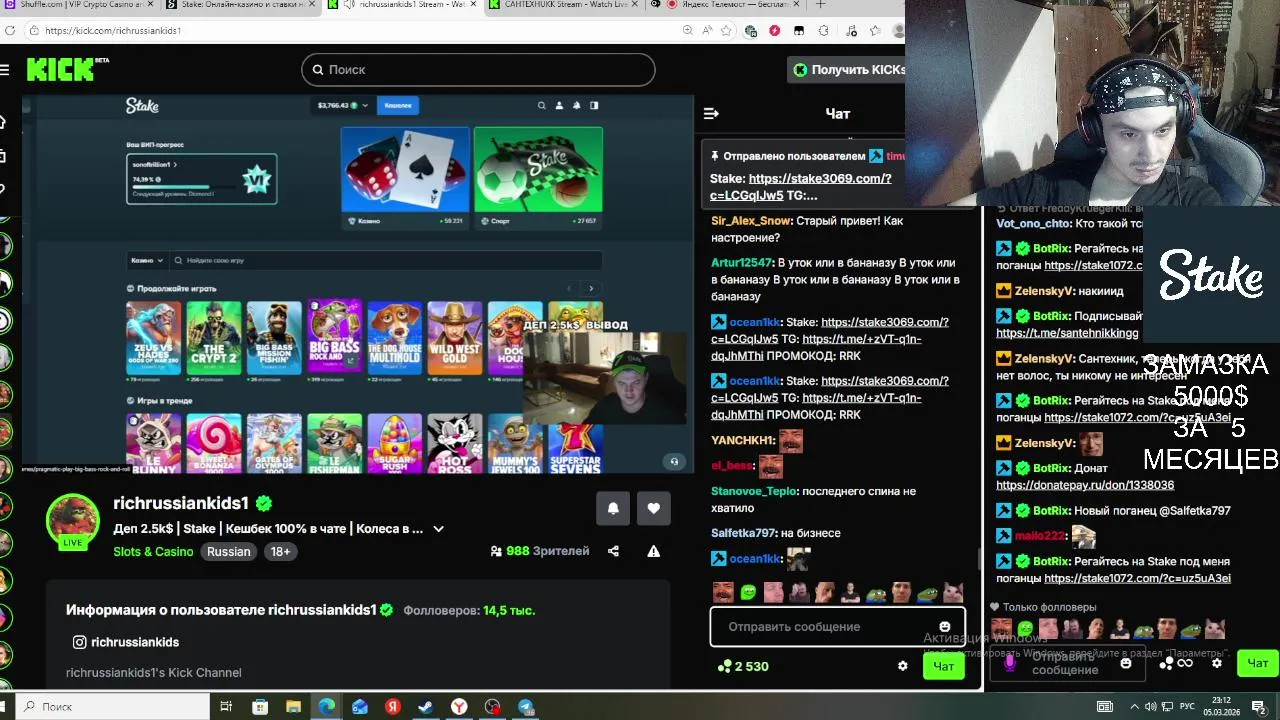The width and height of the screenshot is (1280, 720).
Task: Click the richrussiankids1 channel avatar
Action: pyautogui.click(x=73, y=520)
